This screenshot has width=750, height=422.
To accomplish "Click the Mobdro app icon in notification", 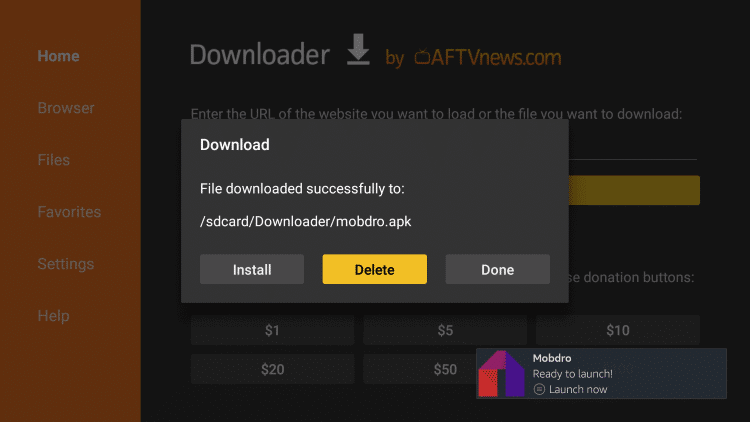I will click(x=502, y=373).
